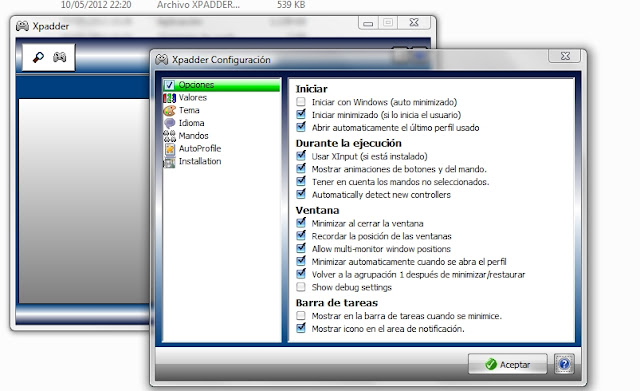Image resolution: width=640 pixels, height=391 pixels.
Task: Open the Opciones section label
Action: coord(196,85)
